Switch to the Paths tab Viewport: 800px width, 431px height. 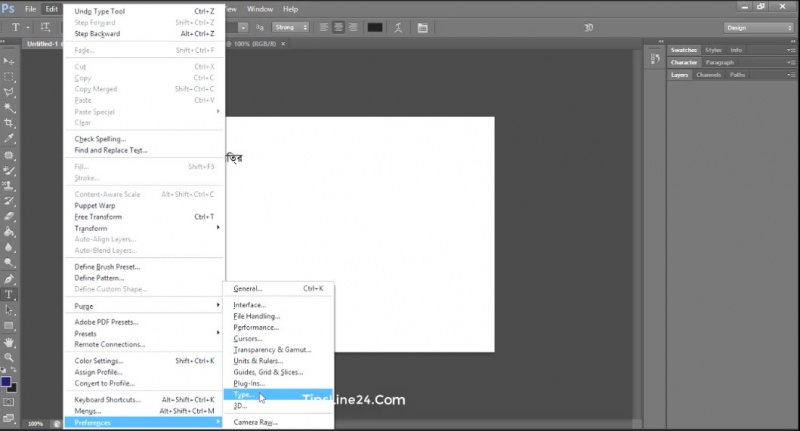[737, 75]
